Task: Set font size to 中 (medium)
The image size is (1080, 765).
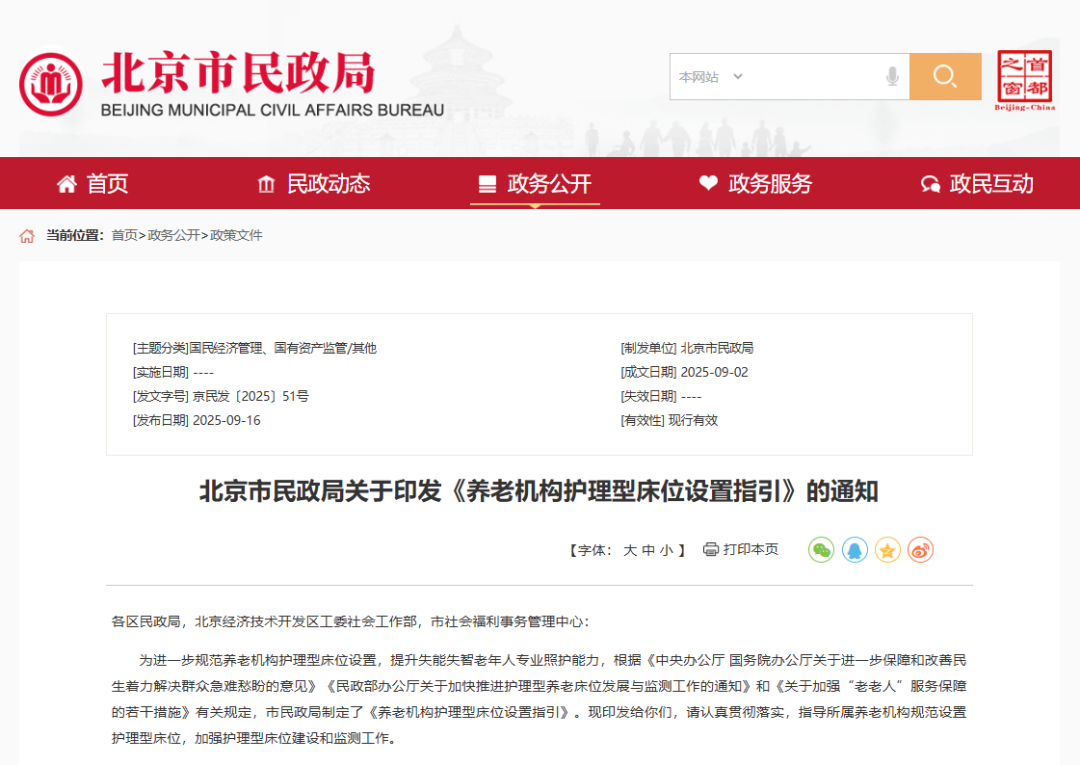Action: point(648,550)
